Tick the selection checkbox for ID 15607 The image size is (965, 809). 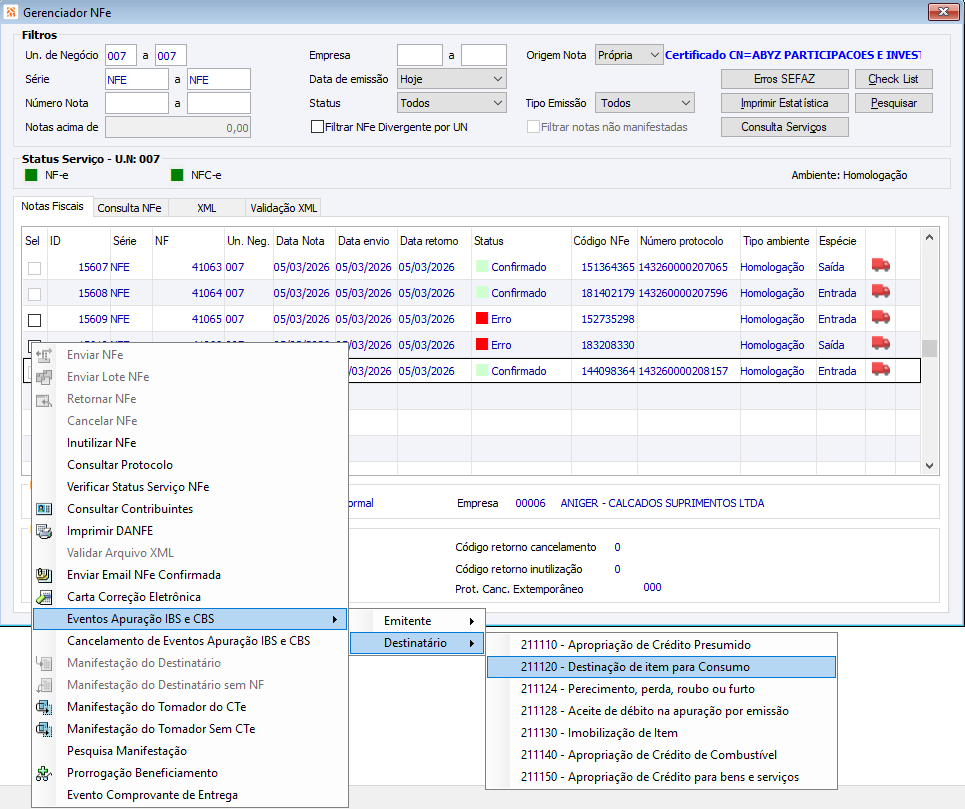(x=34, y=268)
